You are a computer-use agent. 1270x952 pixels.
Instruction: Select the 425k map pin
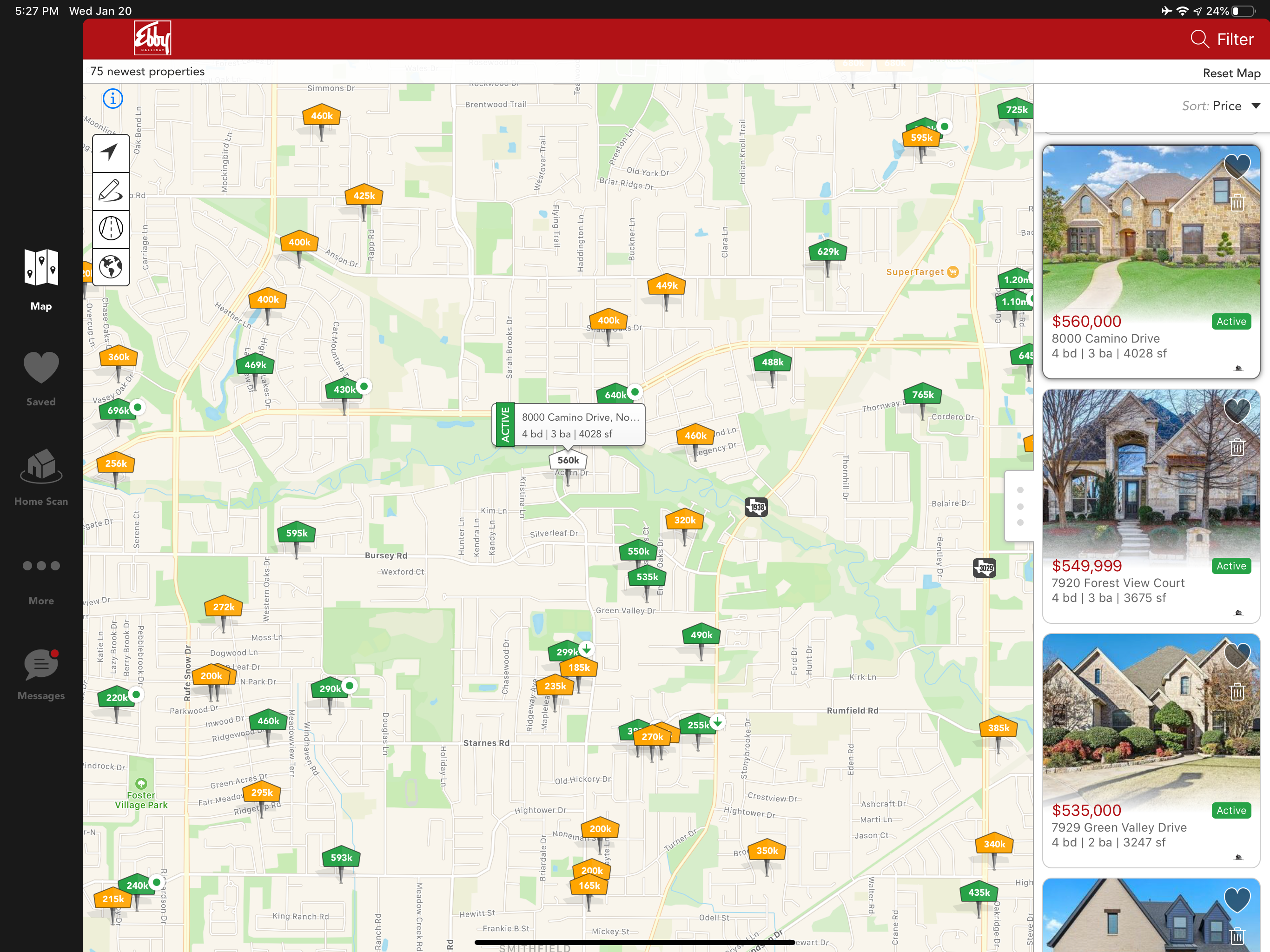click(x=364, y=196)
